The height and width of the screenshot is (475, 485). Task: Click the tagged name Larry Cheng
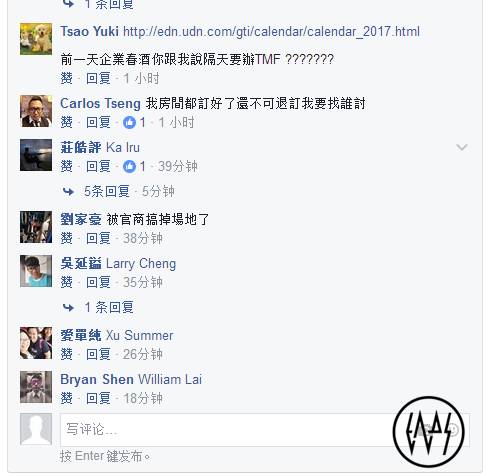pos(141,264)
